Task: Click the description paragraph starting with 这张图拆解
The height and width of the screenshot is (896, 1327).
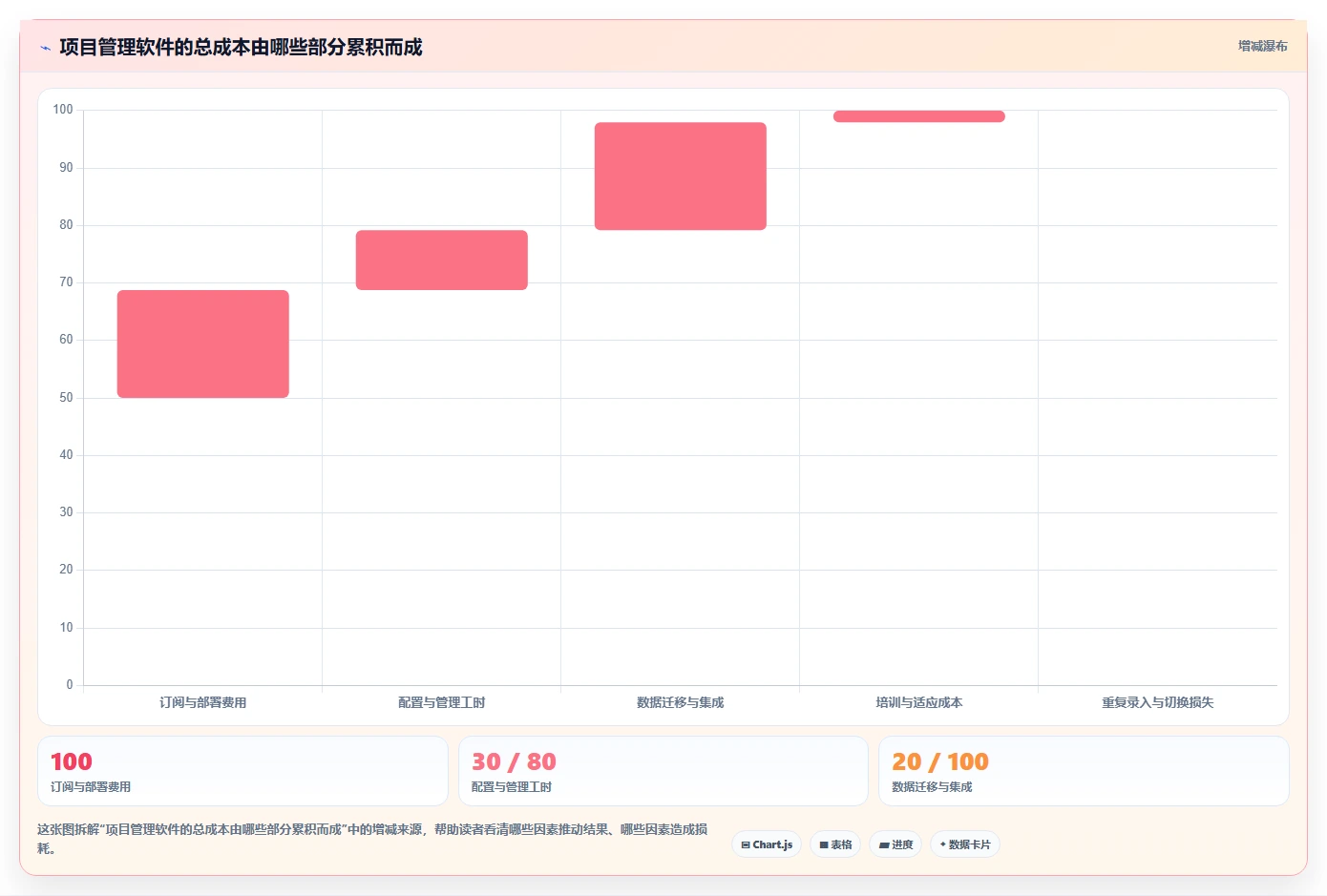Action: [x=372, y=839]
